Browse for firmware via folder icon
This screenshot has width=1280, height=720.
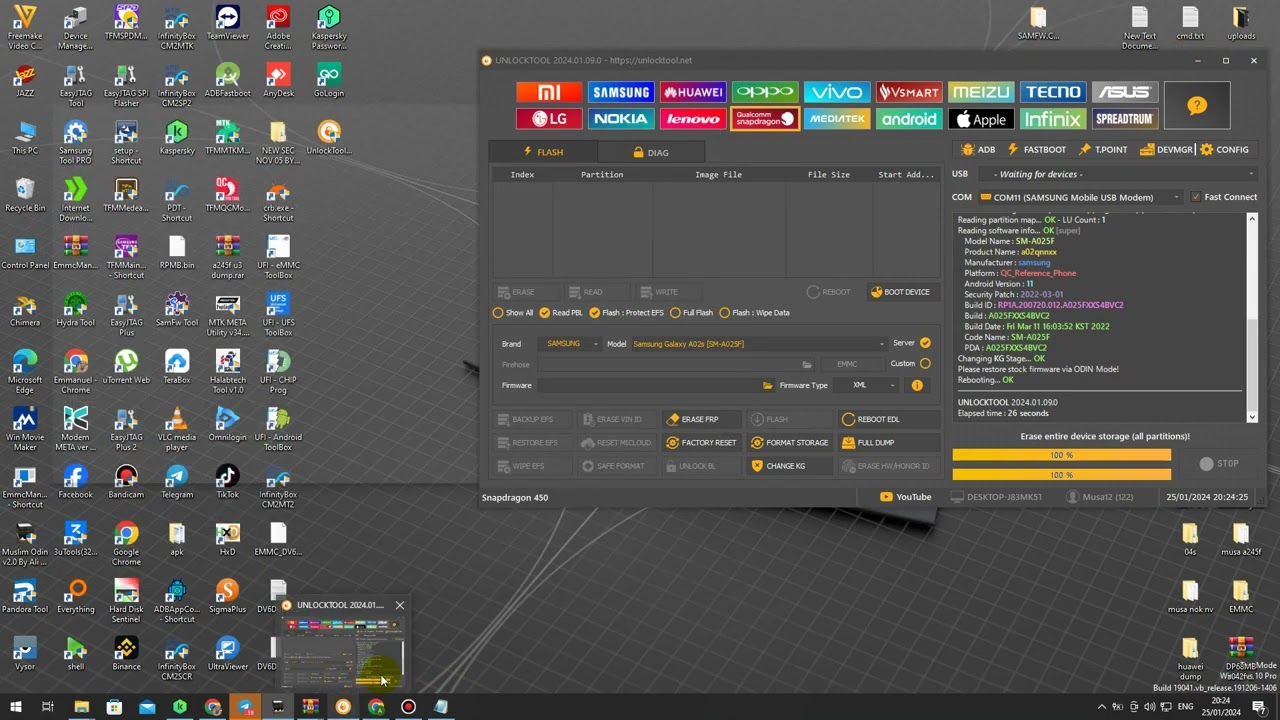tap(768, 385)
